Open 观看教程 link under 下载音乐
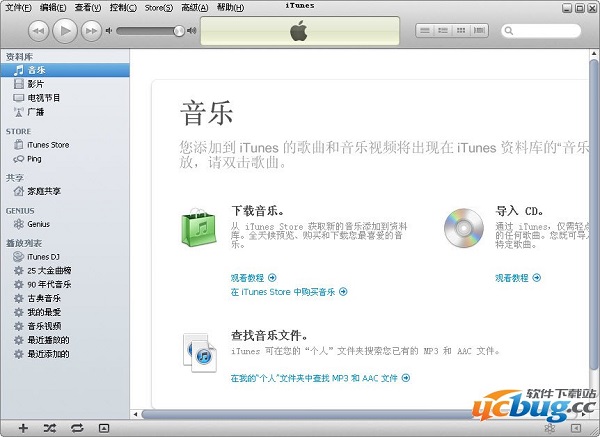The image size is (600, 437). point(253,277)
